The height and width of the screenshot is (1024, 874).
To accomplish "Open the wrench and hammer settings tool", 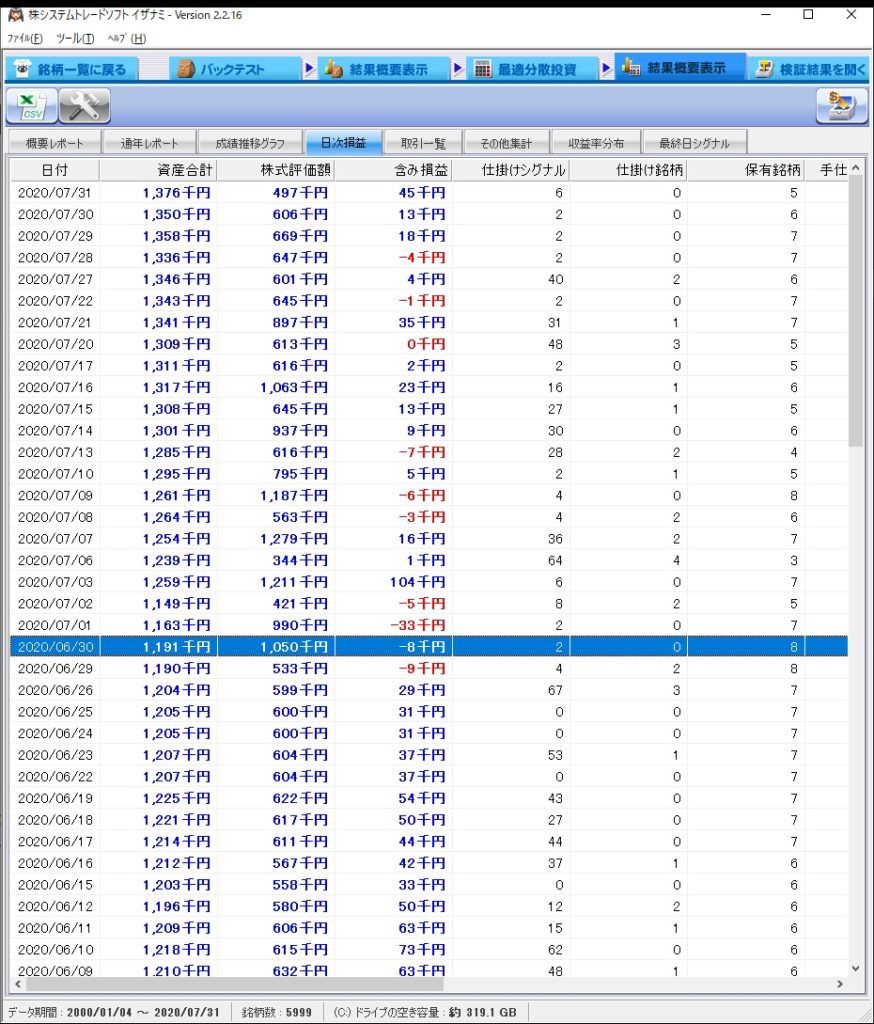I will [x=84, y=105].
